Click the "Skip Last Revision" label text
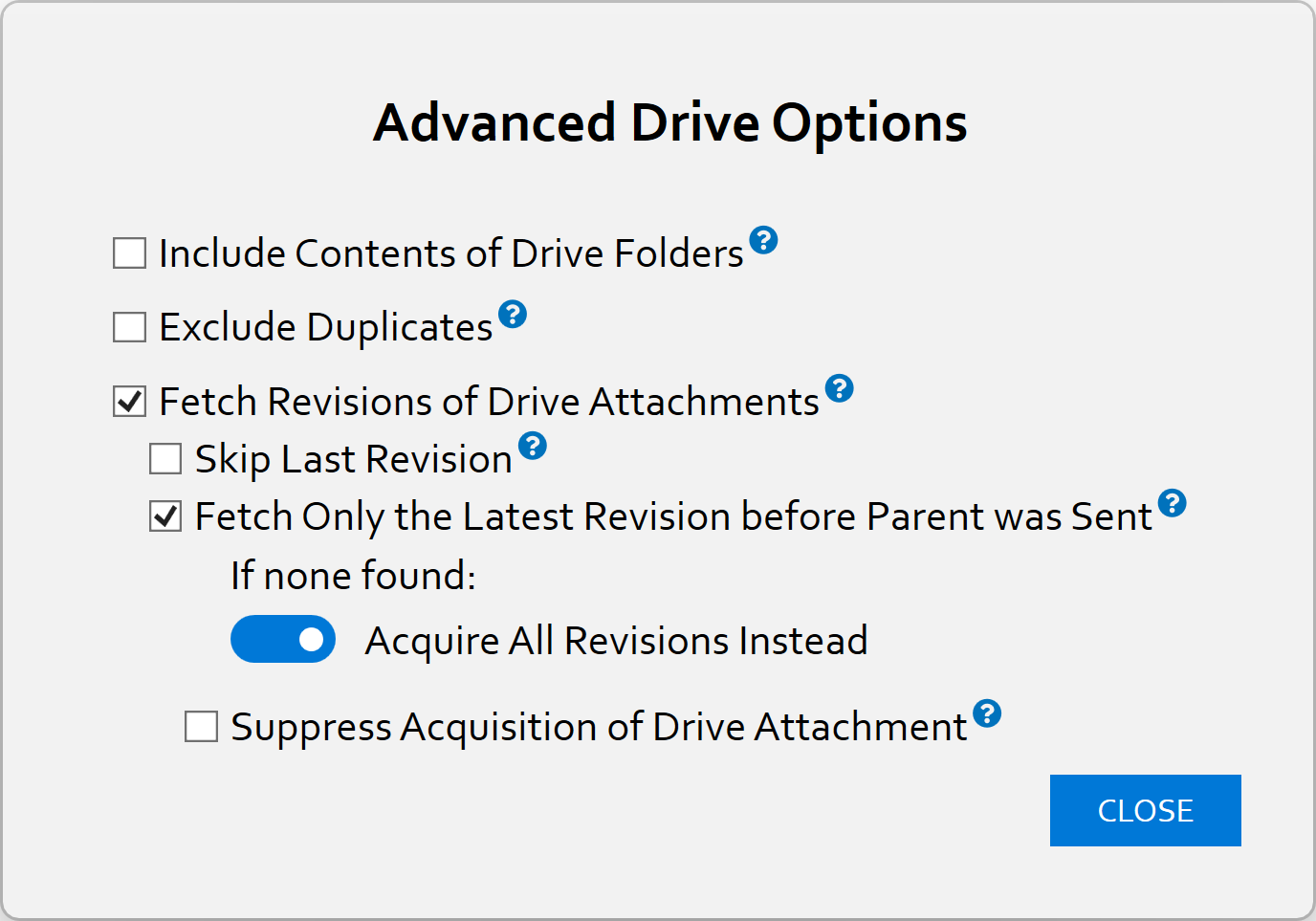This screenshot has height=921, width=1316. [x=353, y=460]
